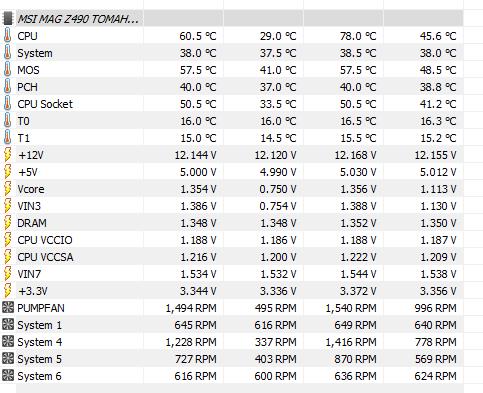Select the System temperature row label
Screen dimensions: 483x393
pos(35,53)
